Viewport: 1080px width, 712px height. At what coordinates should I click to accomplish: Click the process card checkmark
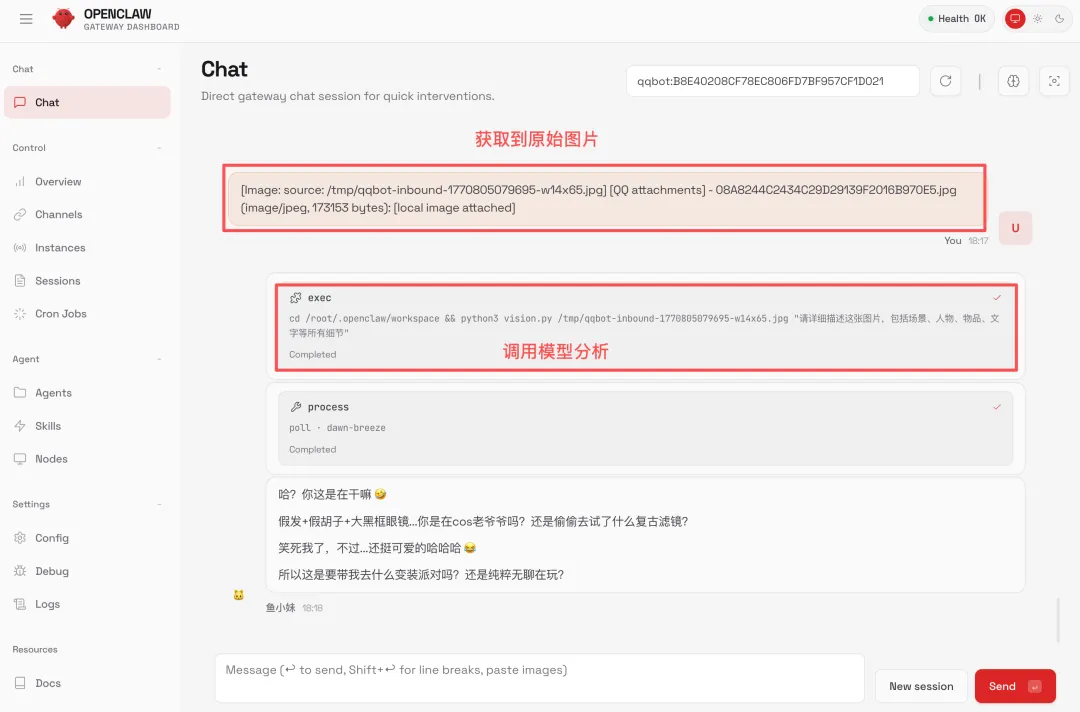pos(997,407)
